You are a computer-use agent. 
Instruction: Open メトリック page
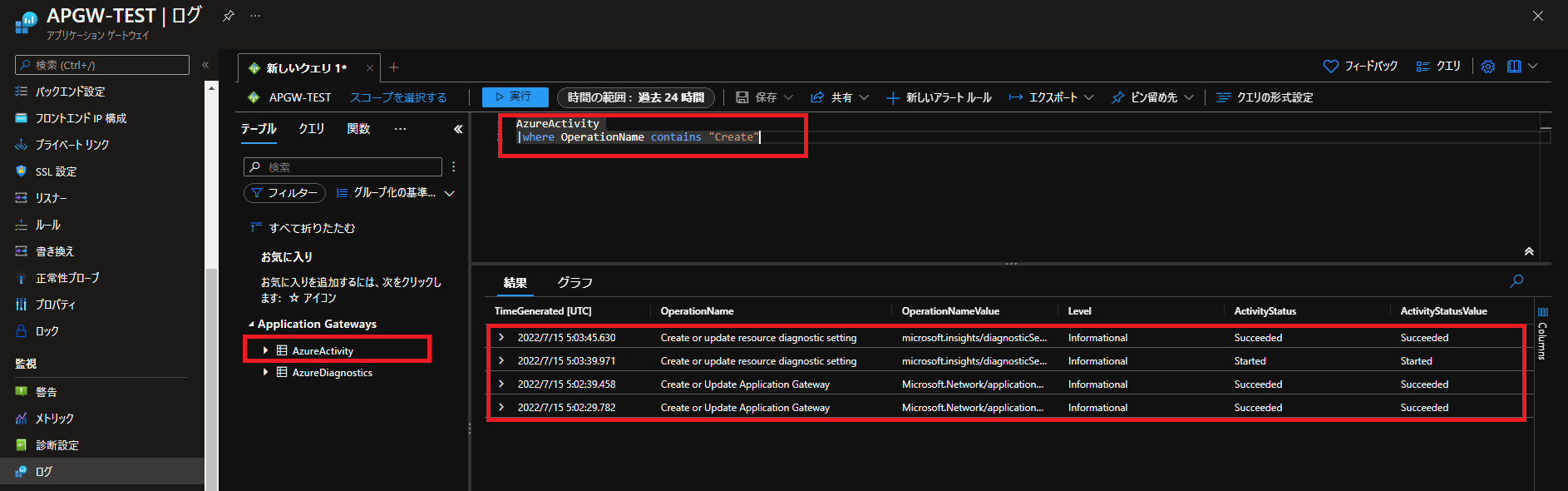coord(54,419)
